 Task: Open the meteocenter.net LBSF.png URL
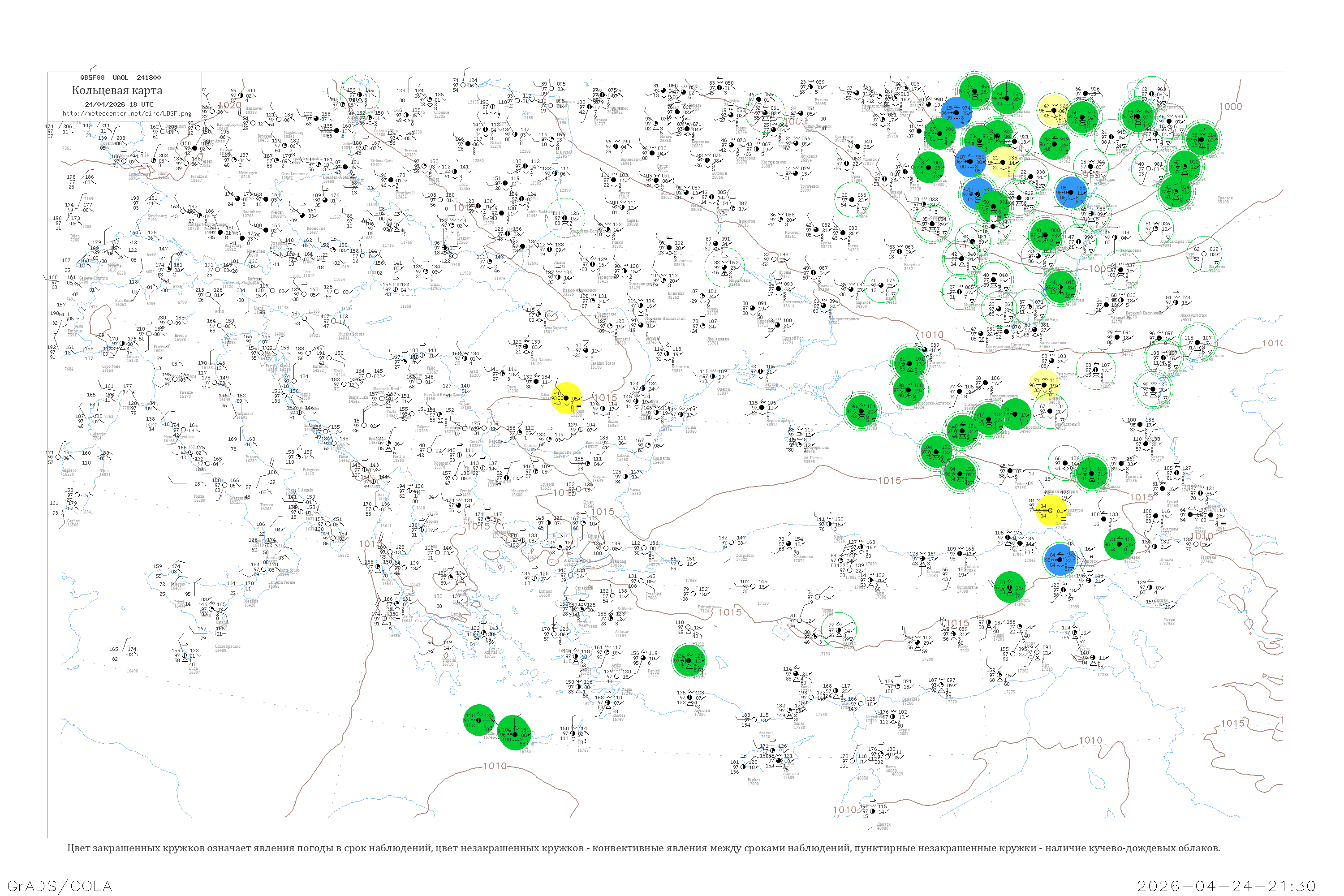127,114
